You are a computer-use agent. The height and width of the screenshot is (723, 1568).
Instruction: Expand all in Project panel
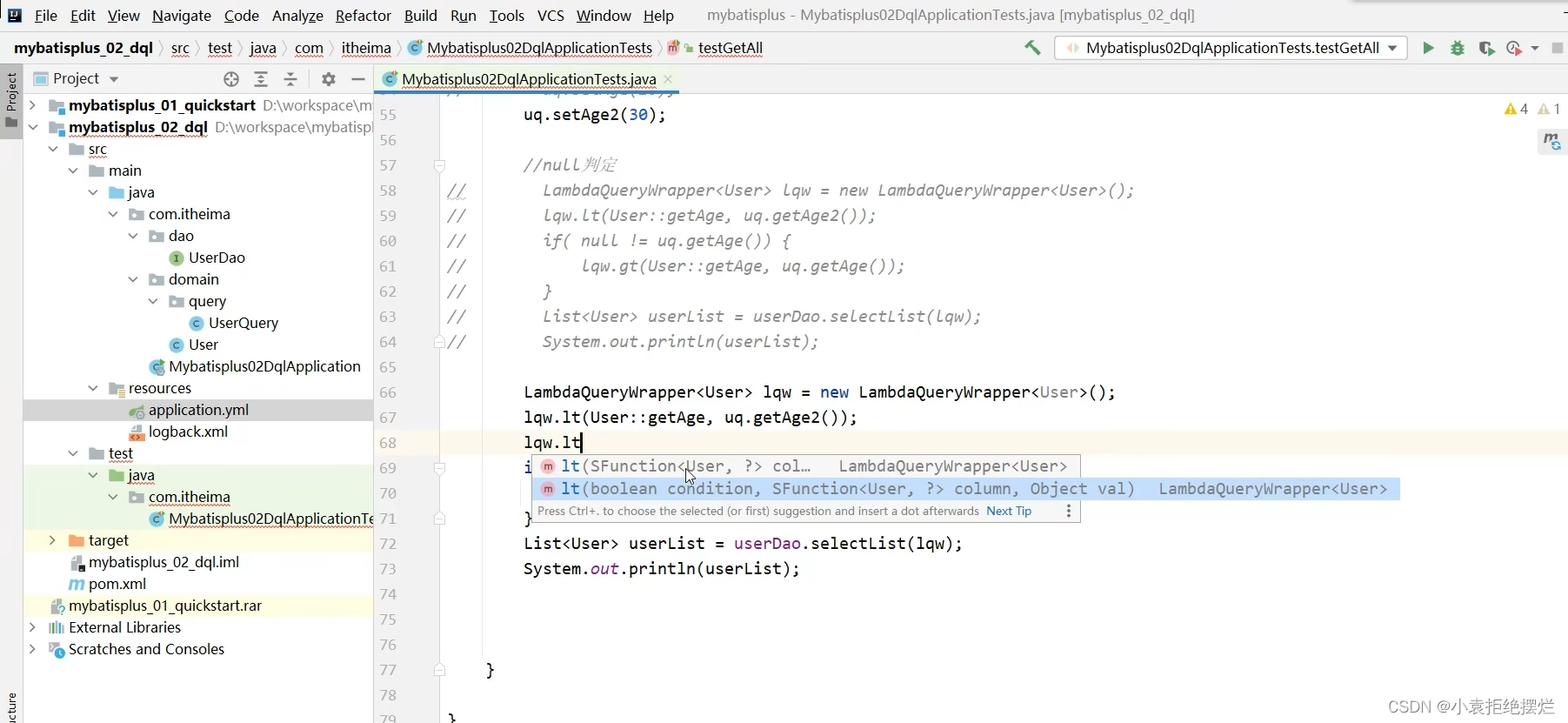pos(261,79)
